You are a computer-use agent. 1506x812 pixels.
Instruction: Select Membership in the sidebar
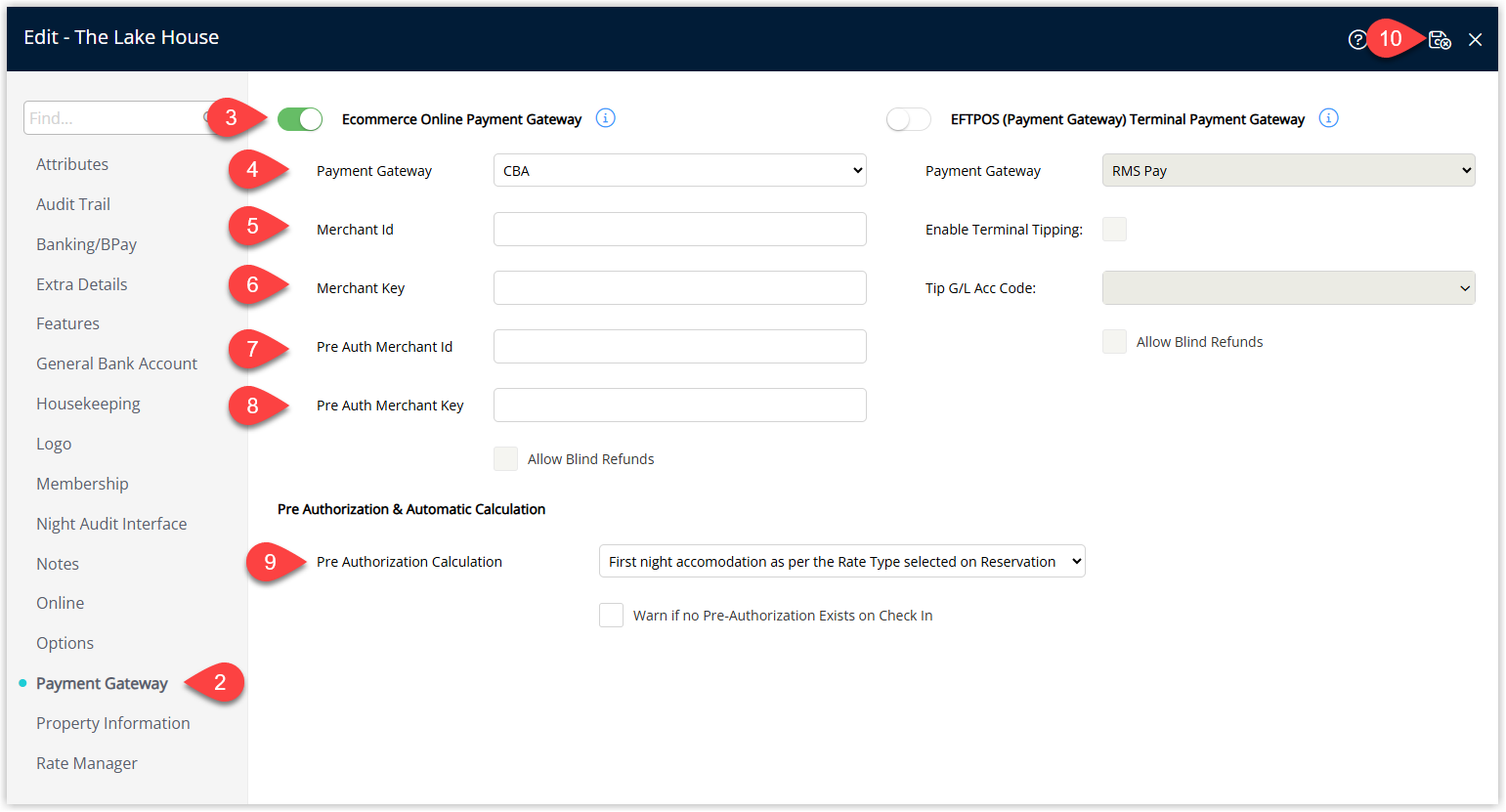(82, 484)
